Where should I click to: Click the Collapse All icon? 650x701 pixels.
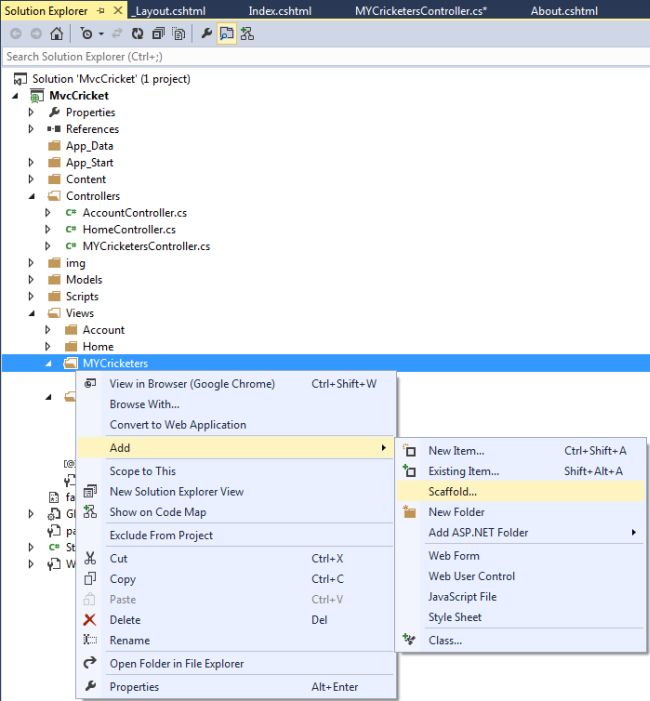[158, 34]
